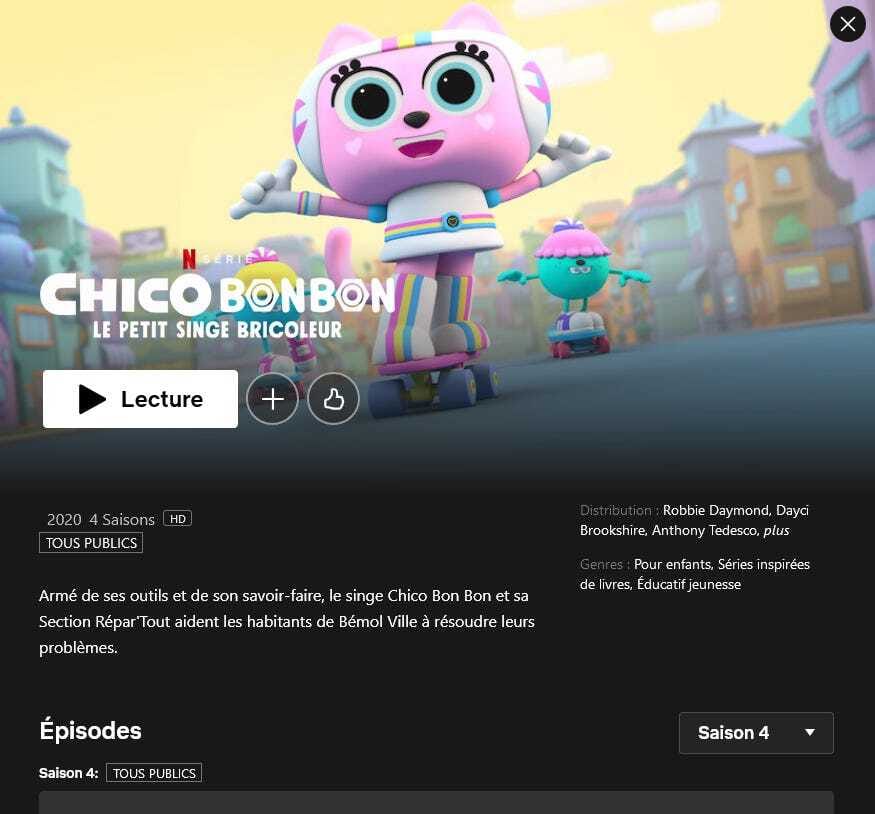Viewport: 875px width, 814px height.
Task: Click the Saison 4 TOUS PUBLICS rating badge
Action: pos(154,773)
